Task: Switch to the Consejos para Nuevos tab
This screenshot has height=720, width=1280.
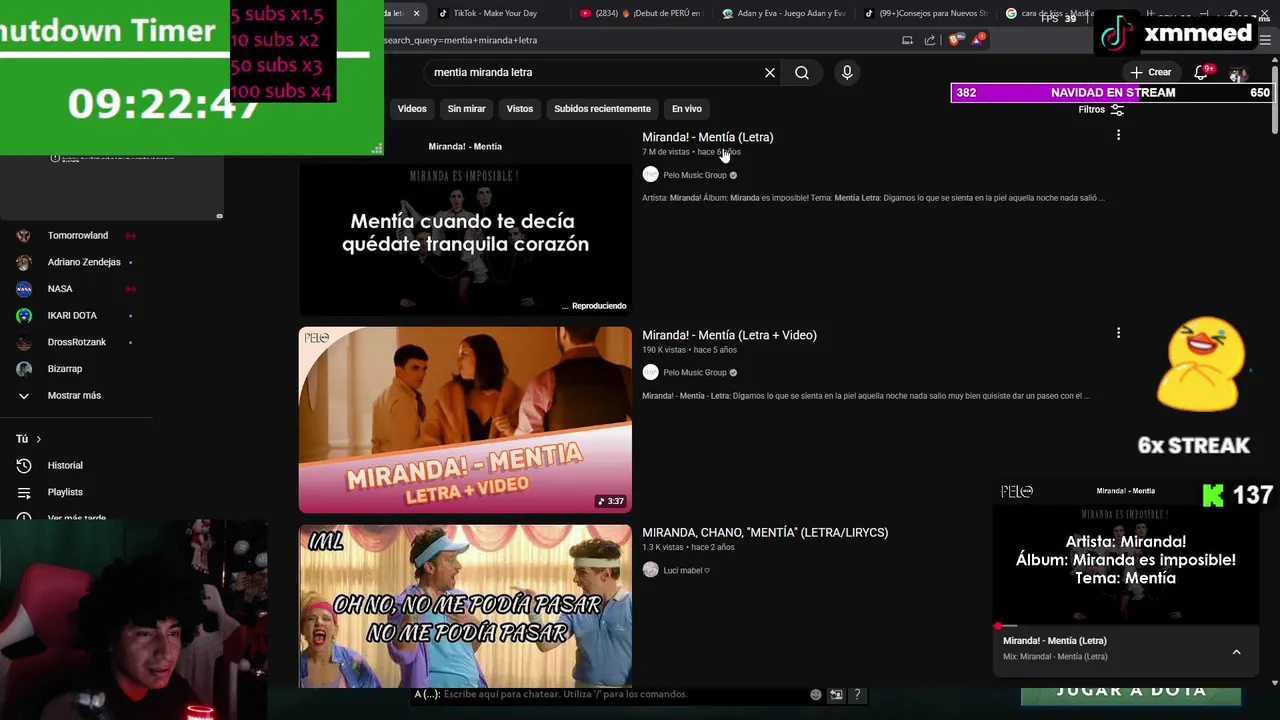Action: 926,13
